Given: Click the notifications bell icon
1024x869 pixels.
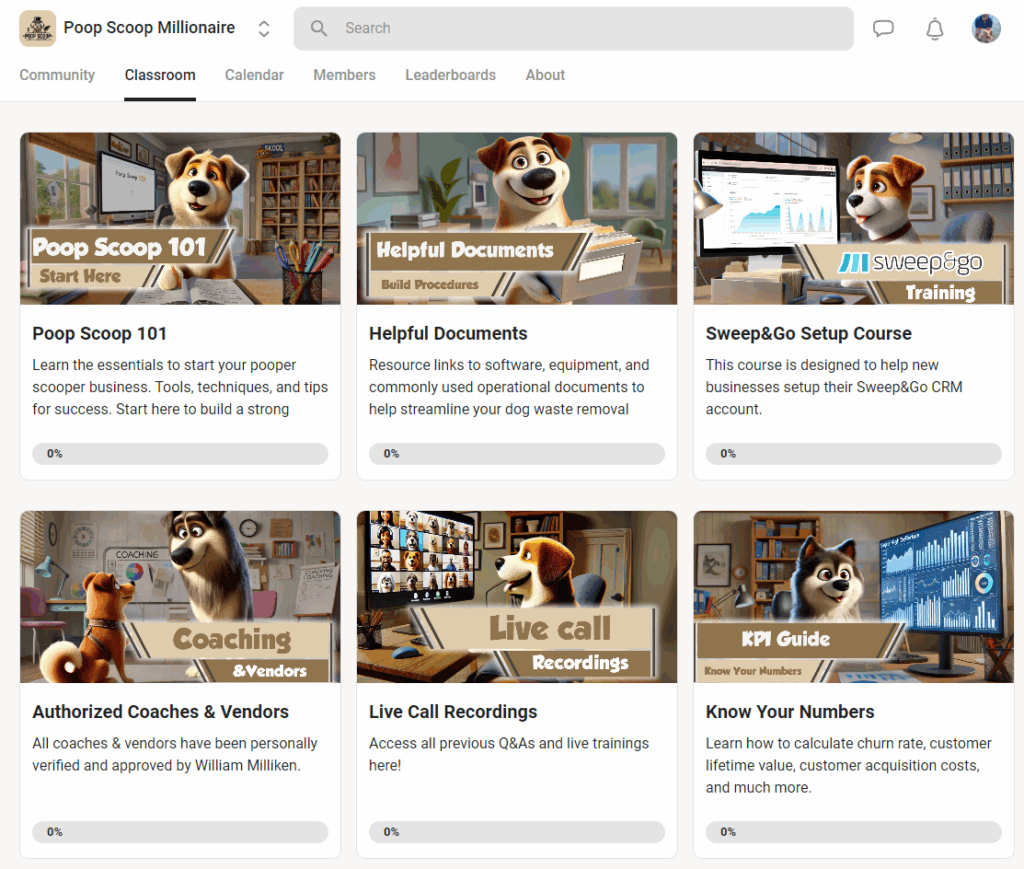Looking at the screenshot, I should (x=935, y=29).
